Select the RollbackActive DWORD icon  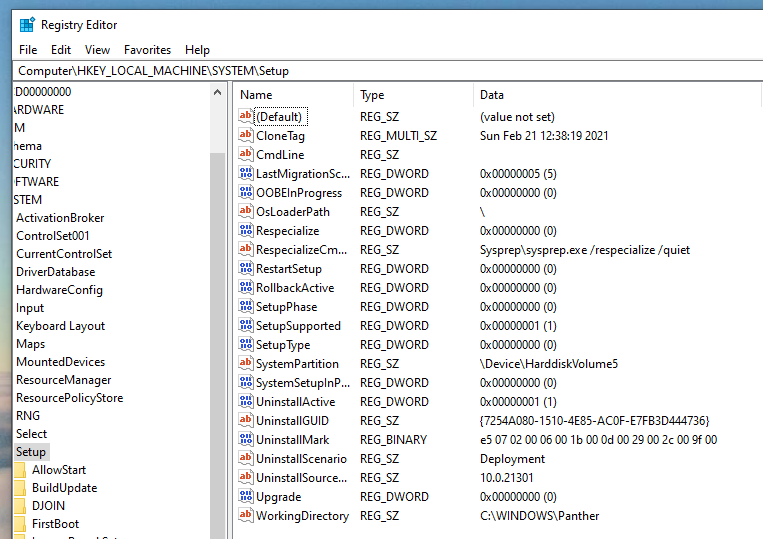[x=246, y=287]
